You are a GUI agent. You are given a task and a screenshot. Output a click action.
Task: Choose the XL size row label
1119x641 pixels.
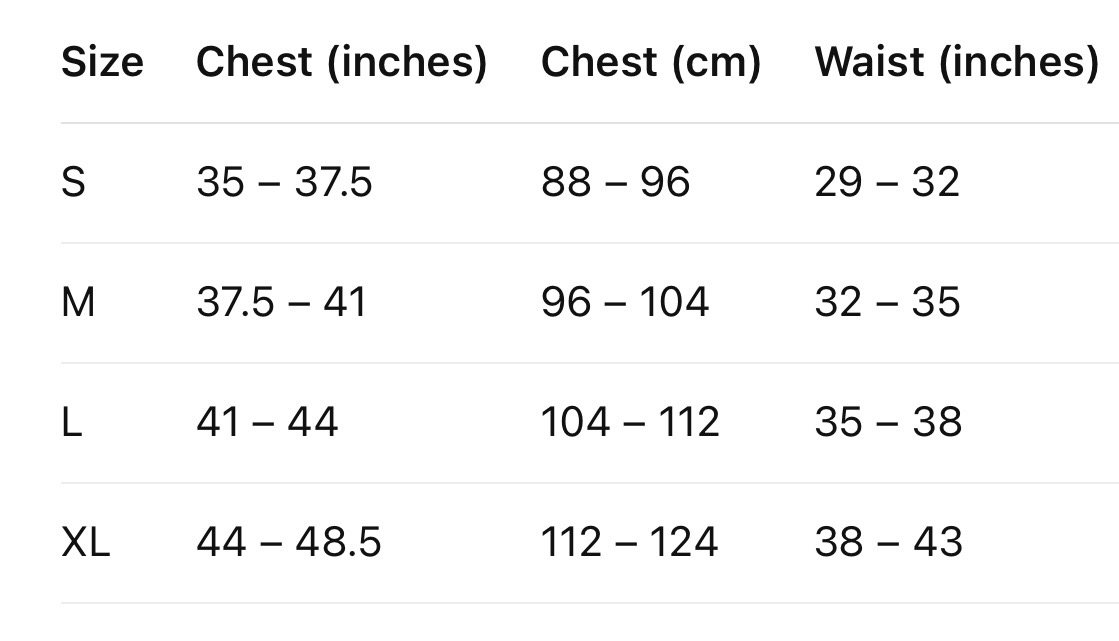[85, 542]
